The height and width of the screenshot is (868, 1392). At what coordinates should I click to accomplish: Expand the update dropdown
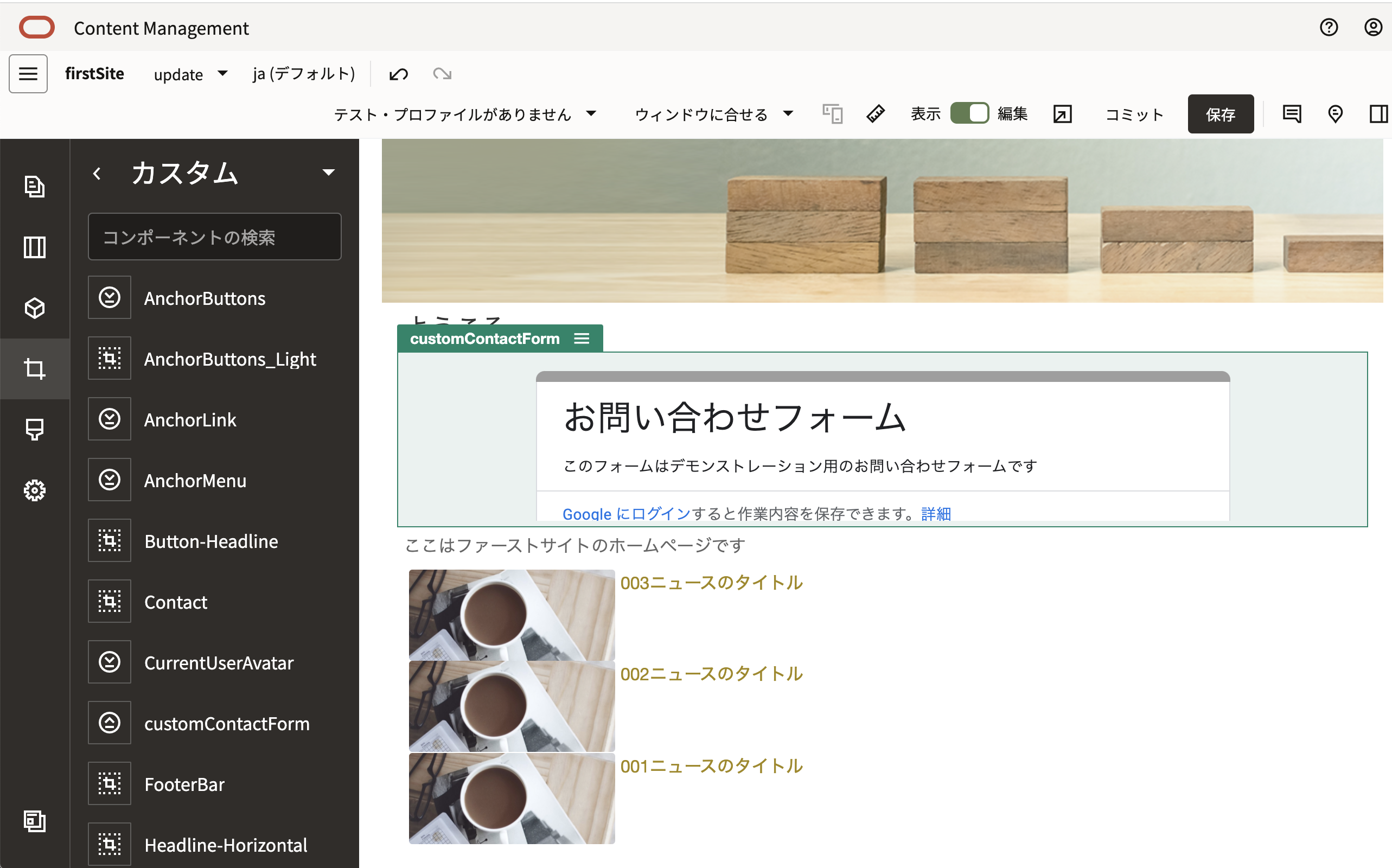(190, 75)
